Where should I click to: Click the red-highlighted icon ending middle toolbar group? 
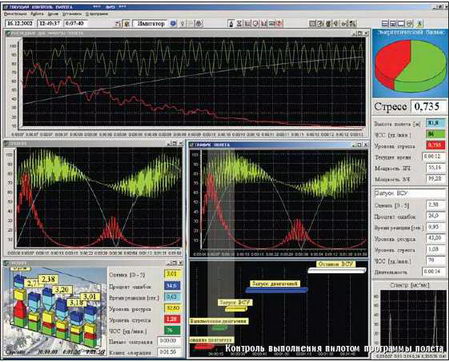pos(279,23)
